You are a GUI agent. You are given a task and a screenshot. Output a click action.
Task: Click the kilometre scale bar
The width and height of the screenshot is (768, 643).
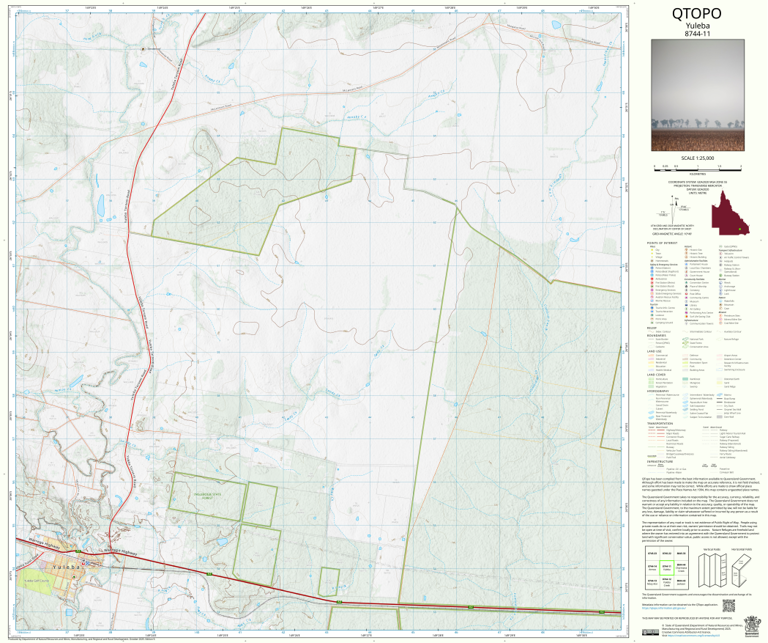pos(697,168)
